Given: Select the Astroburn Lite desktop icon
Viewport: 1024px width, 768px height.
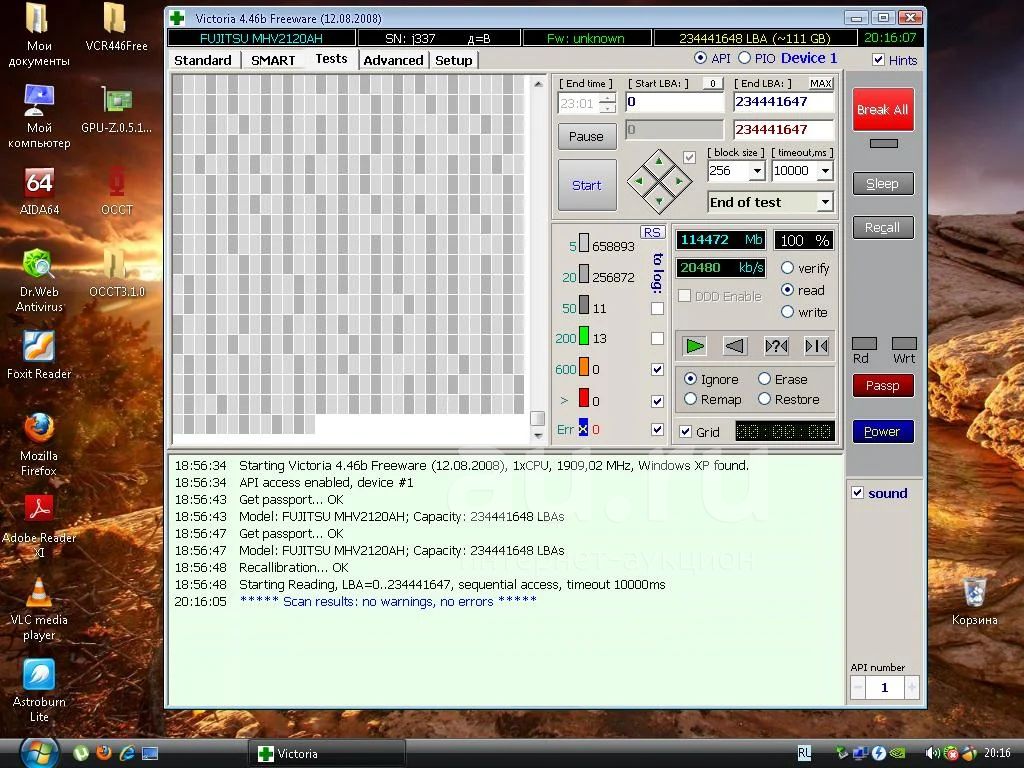Looking at the screenshot, I should pyautogui.click(x=39, y=692).
